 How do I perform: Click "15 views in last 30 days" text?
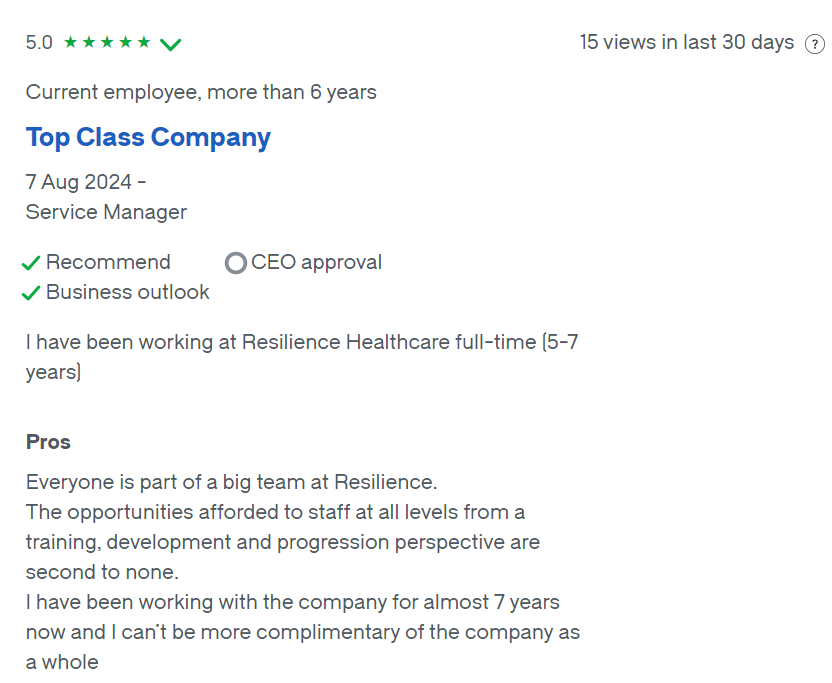(686, 43)
